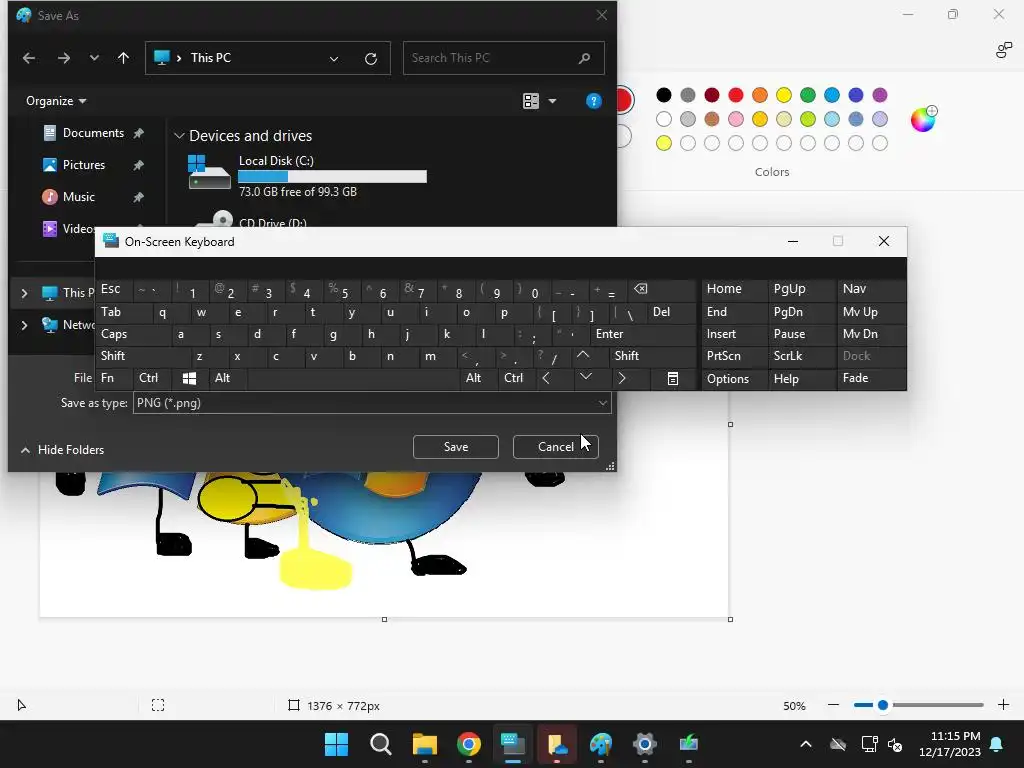Open File Explorer from taskbar
This screenshot has height=768, width=1024.
pos(424,744)
